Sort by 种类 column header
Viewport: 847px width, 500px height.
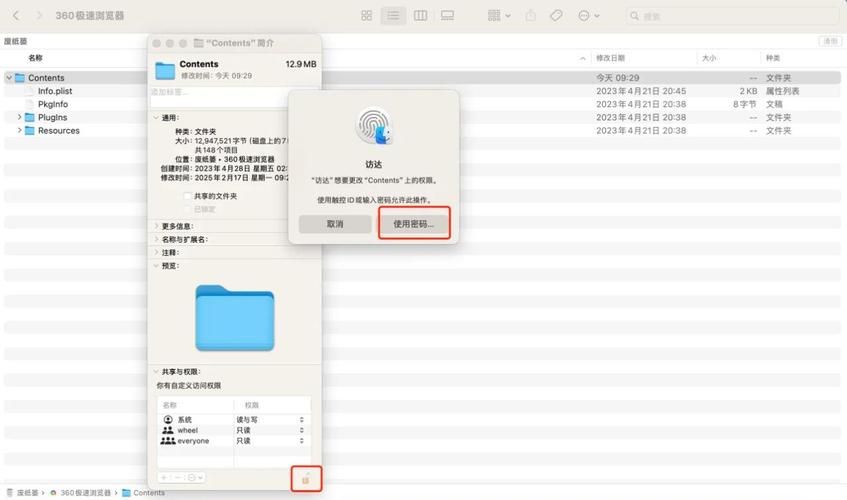click(x=773, y=58)
